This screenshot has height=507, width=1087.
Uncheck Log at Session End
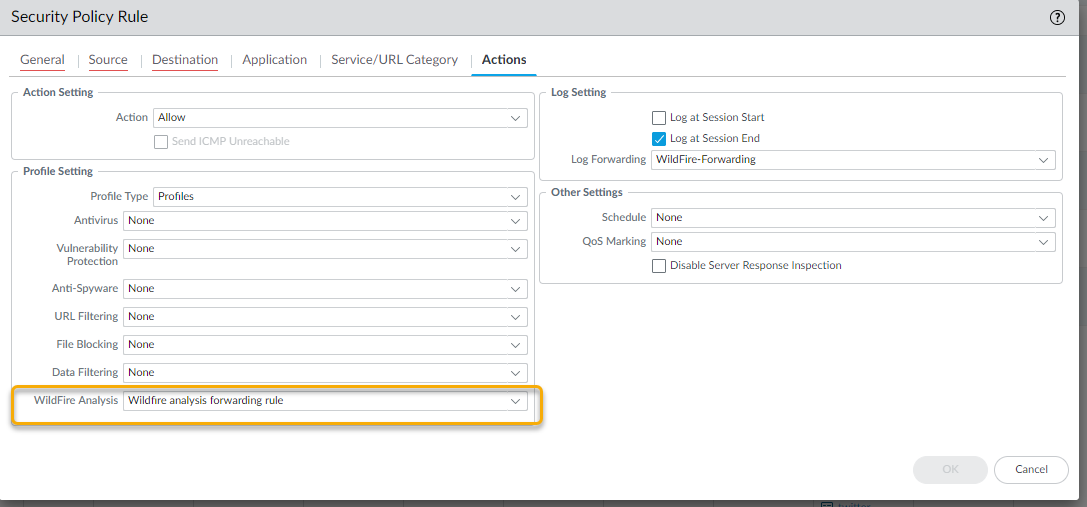point(659,139)
